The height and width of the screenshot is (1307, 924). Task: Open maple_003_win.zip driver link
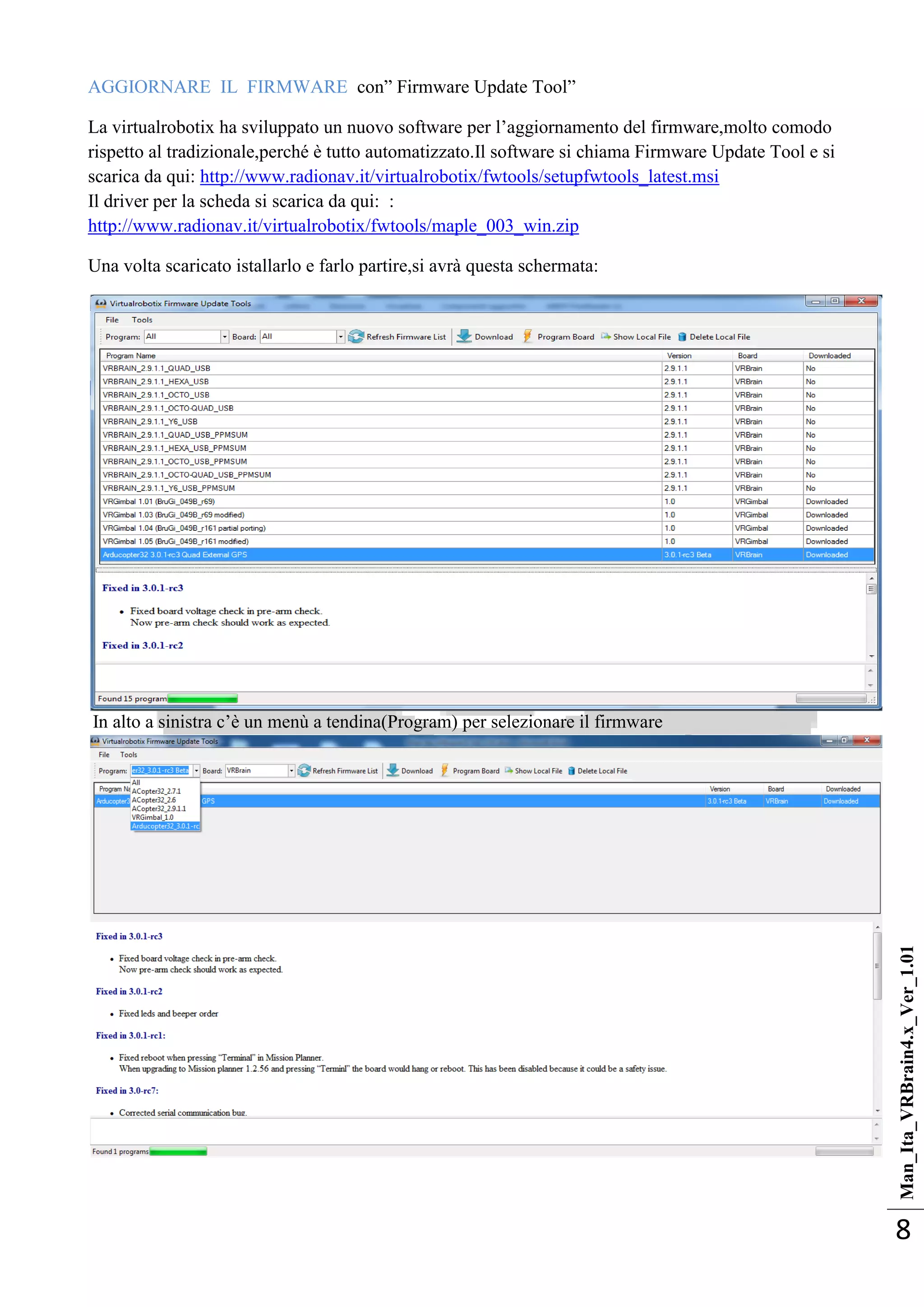pos(333,226)
